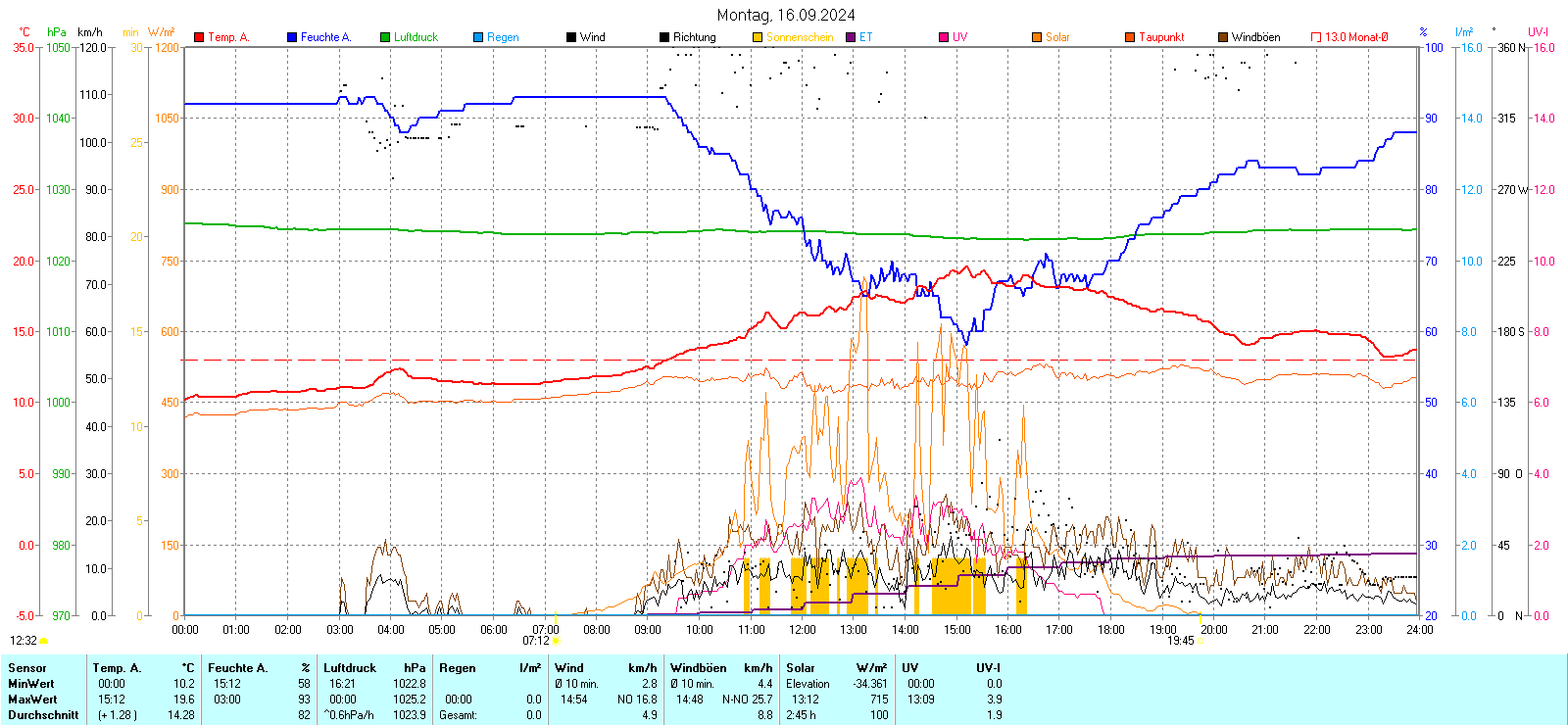Click the light blue Regen legend square
The image size is (1568, 725).
[478, 37]
